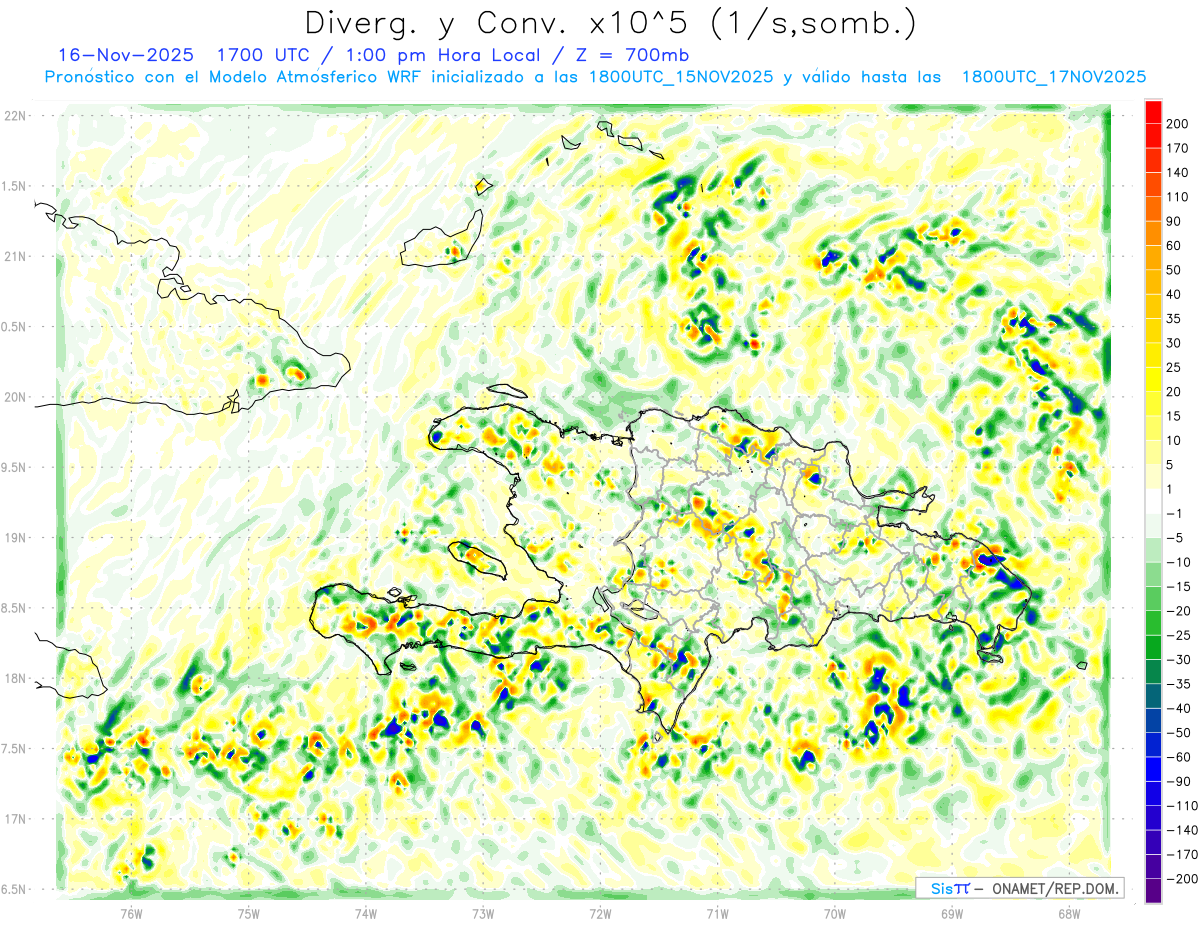Click the '16-Nov-2025 1700 UTC' date line

point(185,54)
